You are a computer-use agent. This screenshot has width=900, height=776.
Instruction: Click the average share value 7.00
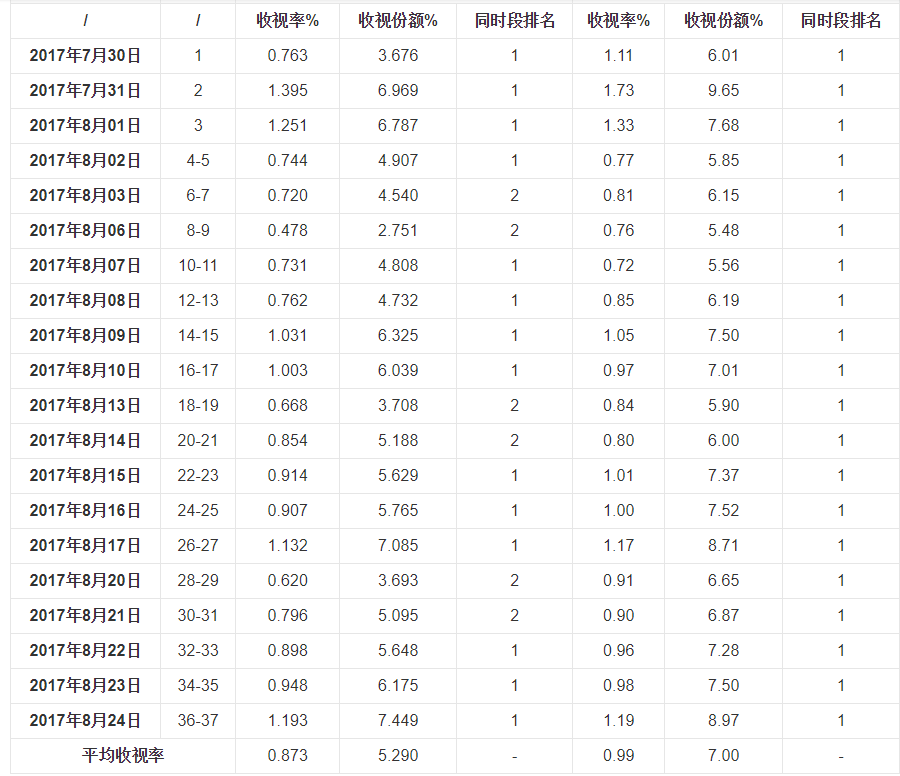click(x=723, y=756)
